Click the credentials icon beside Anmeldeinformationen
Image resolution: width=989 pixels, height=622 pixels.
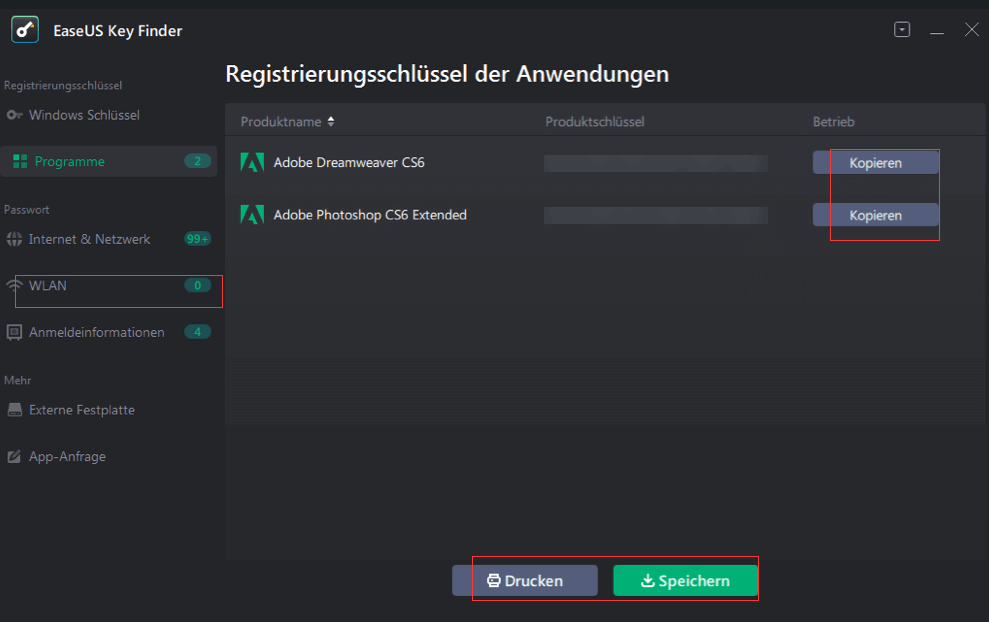pyautogui.click(x=14, y=332)
